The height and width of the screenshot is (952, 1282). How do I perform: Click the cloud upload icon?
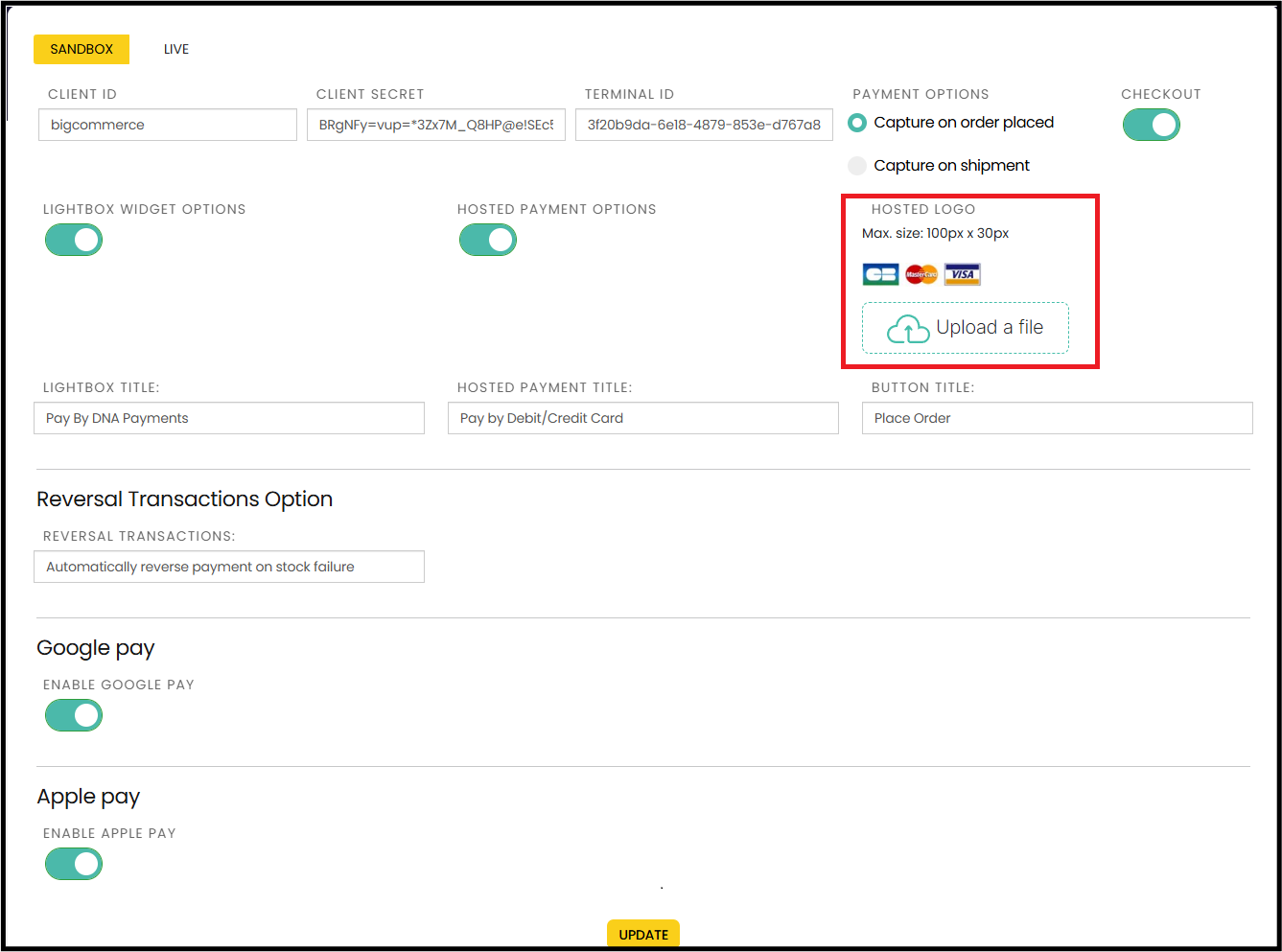tap(907, 329)
